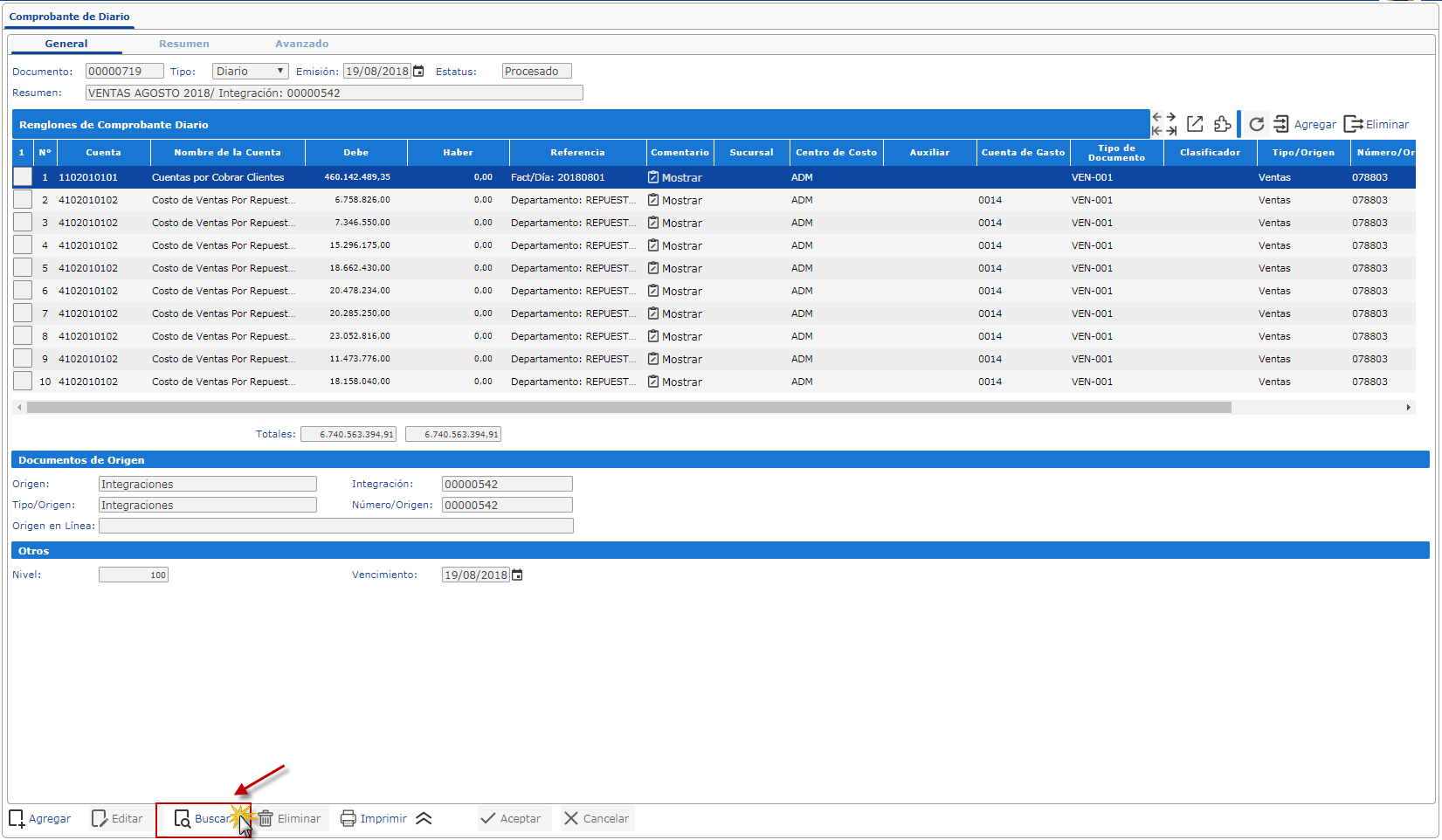Click the puzzle piece plugin icon
Image resolution: width=1442 pixels, height=840 pixels.
click(1222, 124)
